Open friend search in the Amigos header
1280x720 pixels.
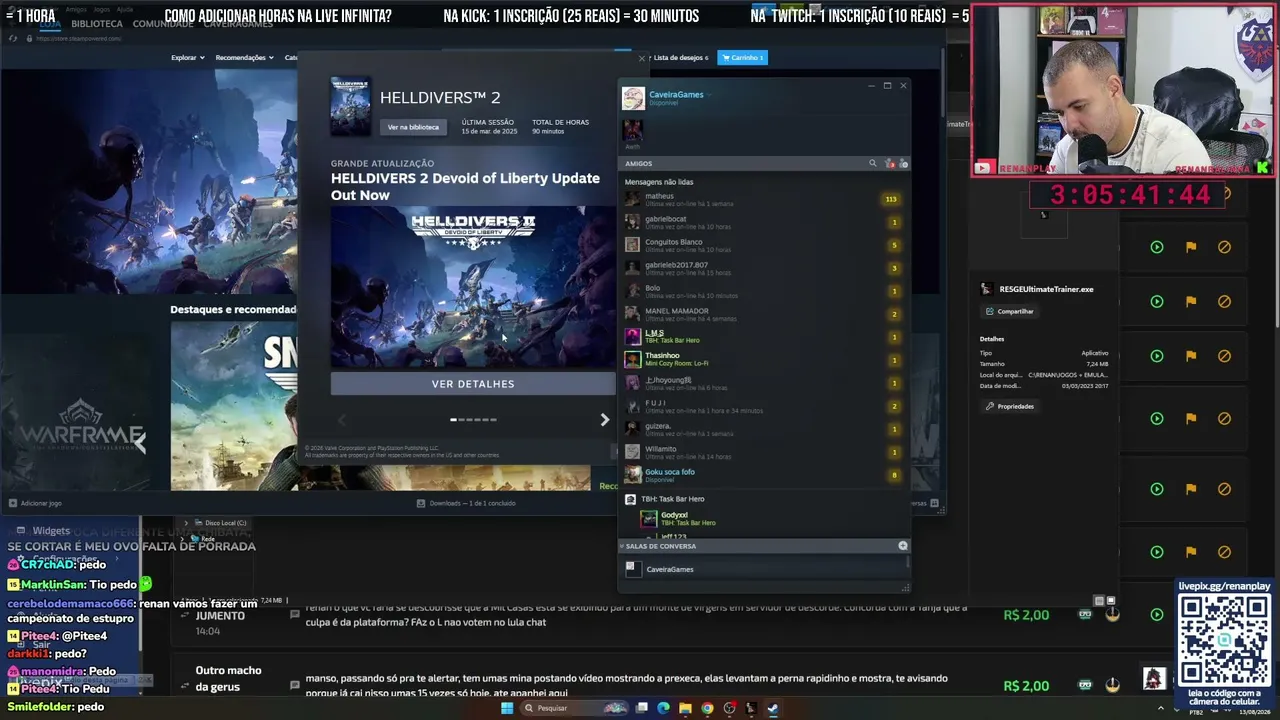point(872,163)
